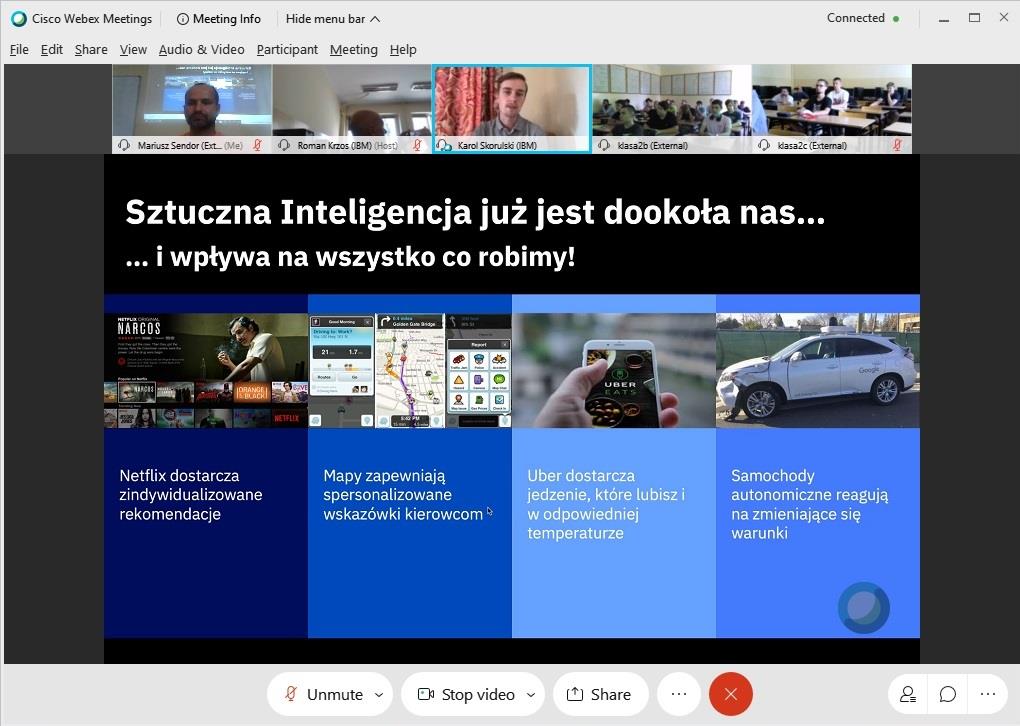
Task: Leave meeting with red X button
Action: click(731, 694)
